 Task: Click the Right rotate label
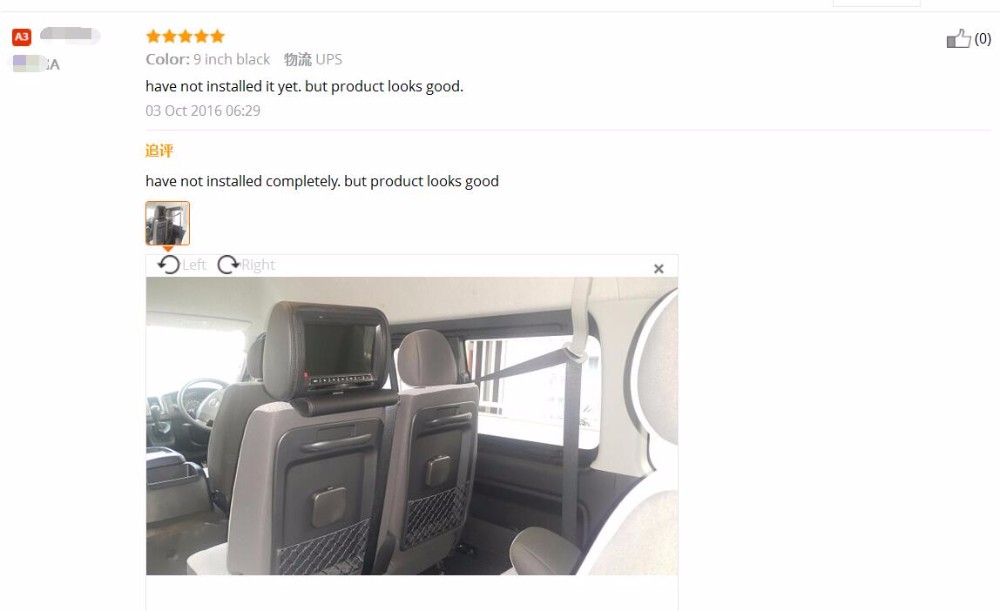[258, 265]
